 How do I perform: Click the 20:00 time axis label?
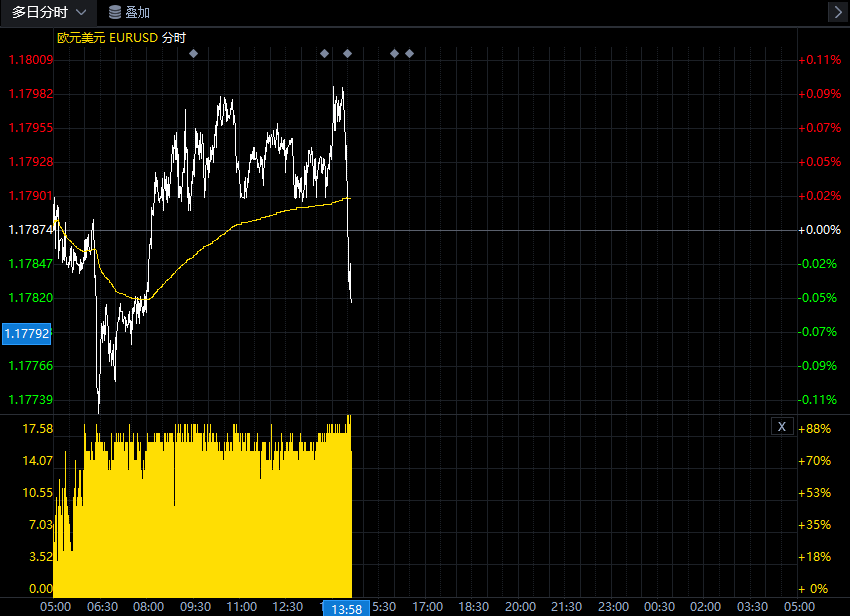pyautogui.click(x=520, y=607)
